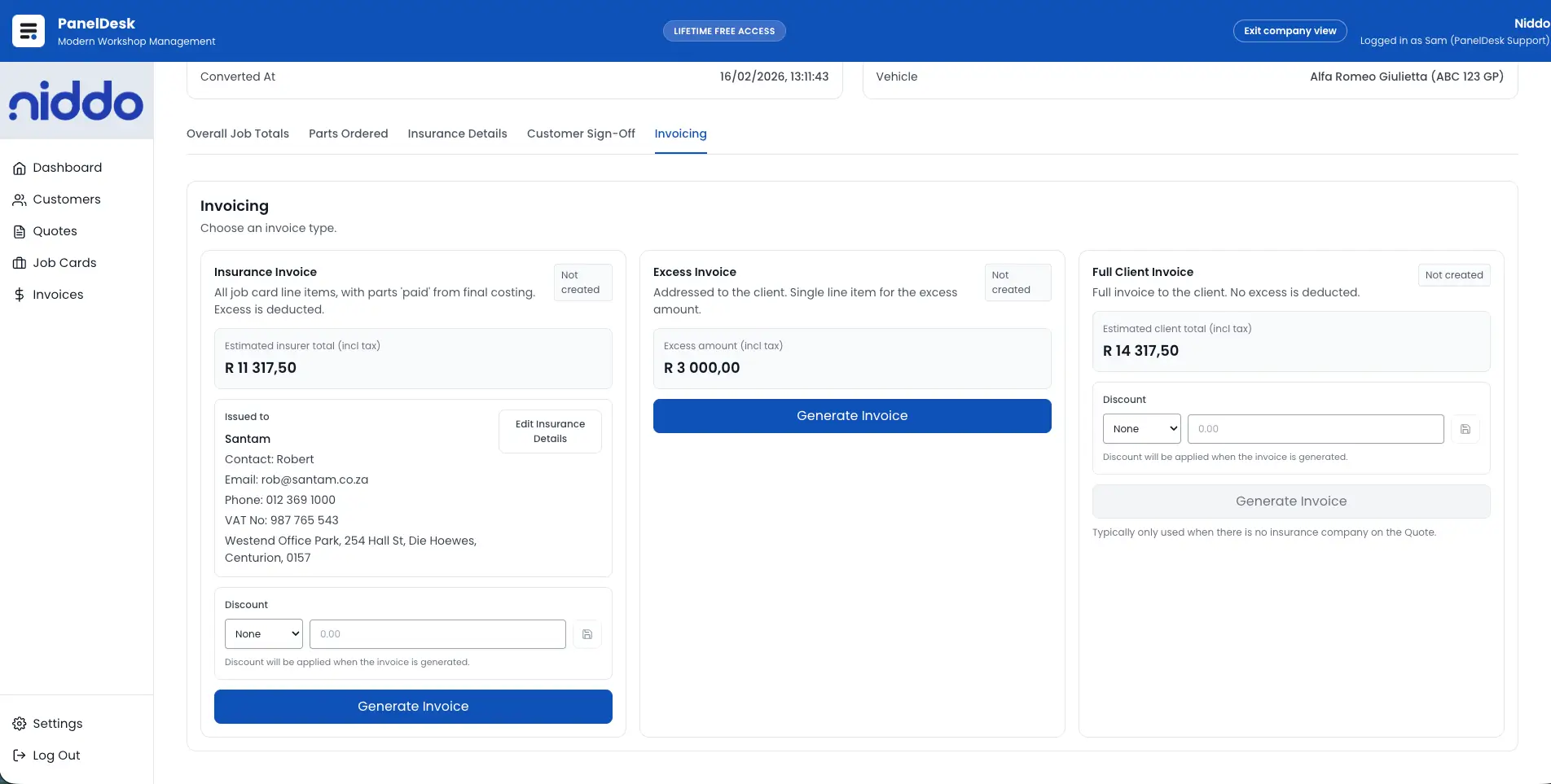This screenshot has width=1551, height=784.
Task: Click the PanelDesk hamburger logo icon
Action: 27,30
